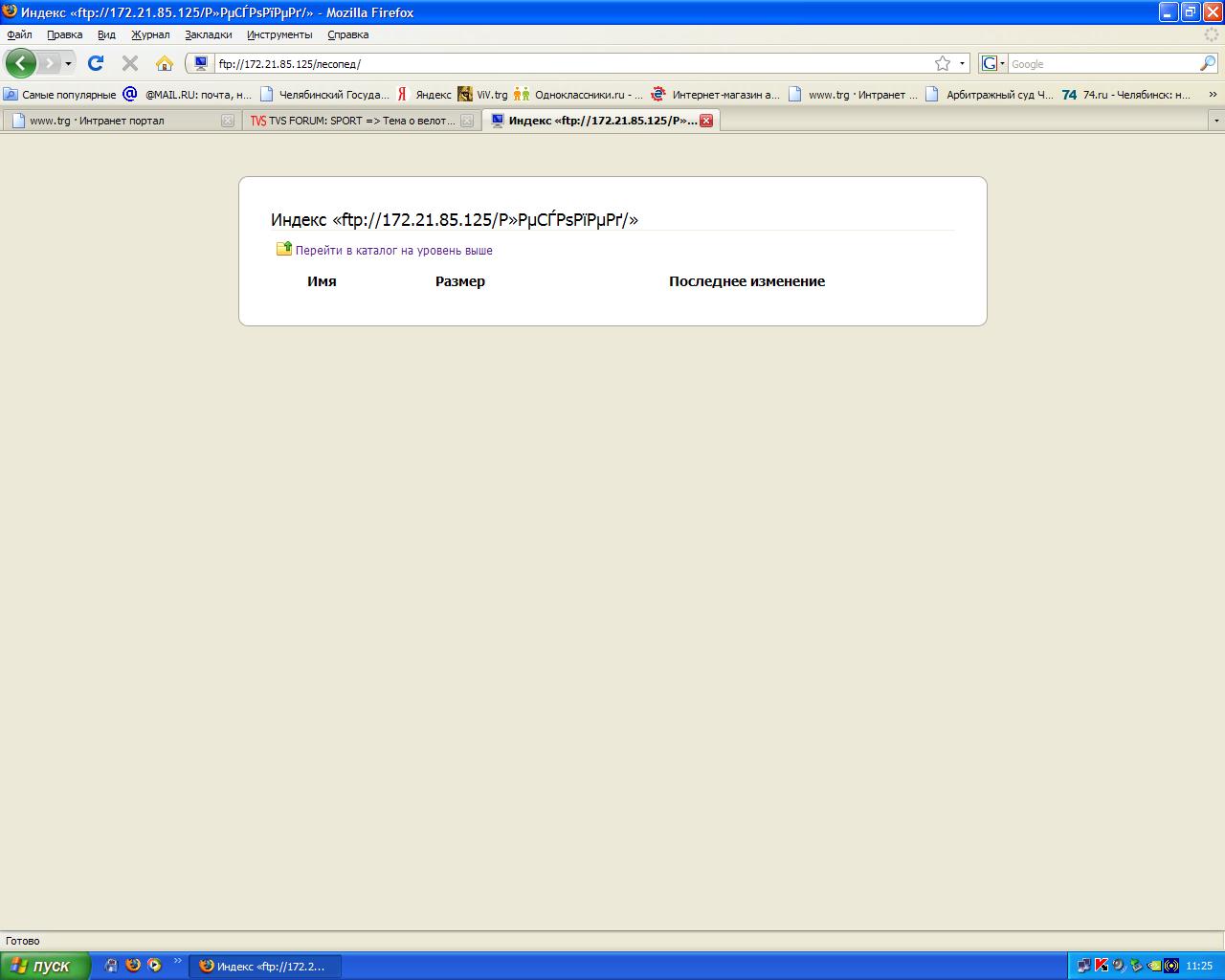Click the search magnifier icon
The width and height of the screenshot is (1225, 980).
[x=1208, y=63]
